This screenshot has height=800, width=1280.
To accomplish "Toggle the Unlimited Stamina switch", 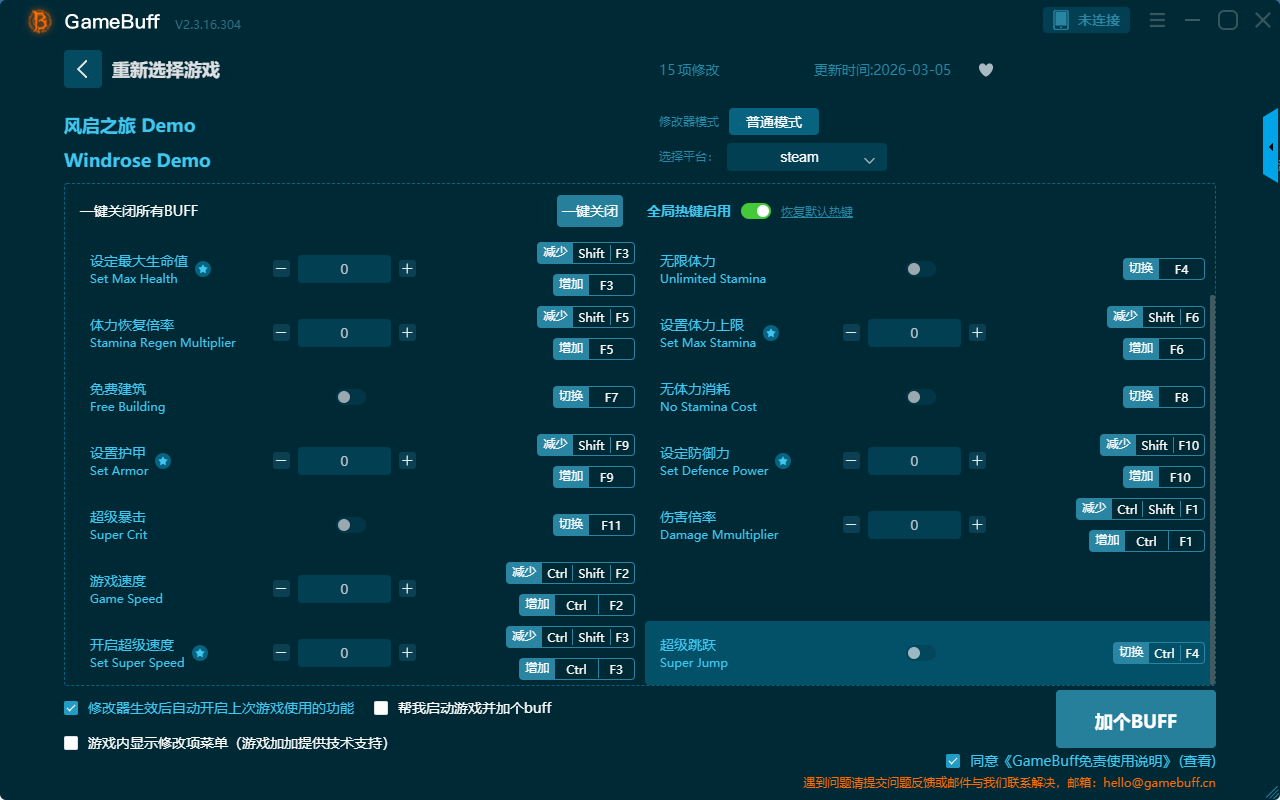I will (x=920, y=269).
